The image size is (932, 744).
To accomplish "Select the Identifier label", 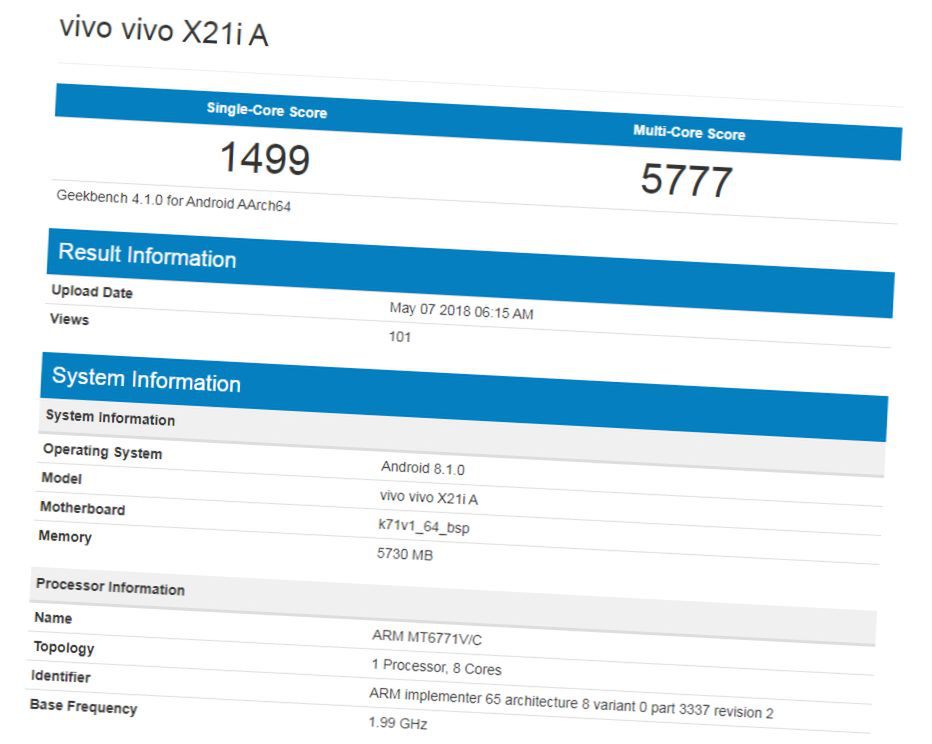I will [61, 676].
